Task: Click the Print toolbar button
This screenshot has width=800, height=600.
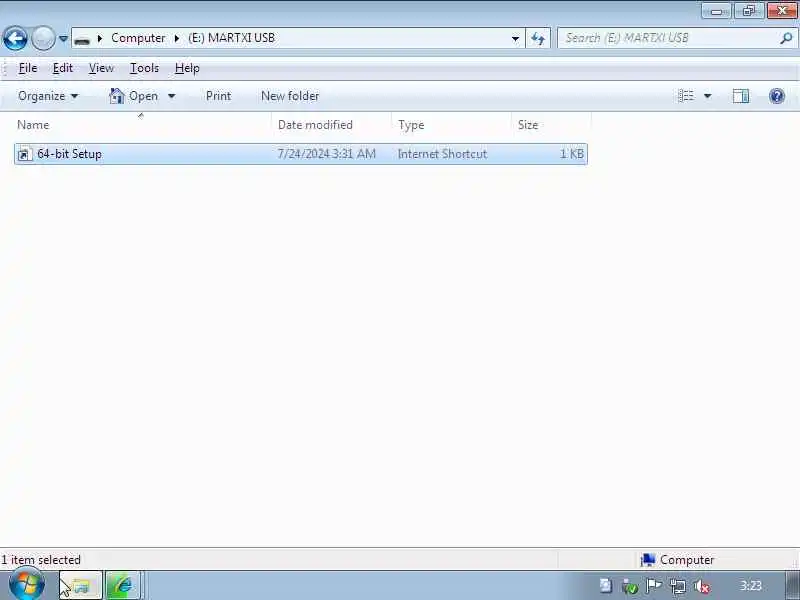Action: [218, 96]
